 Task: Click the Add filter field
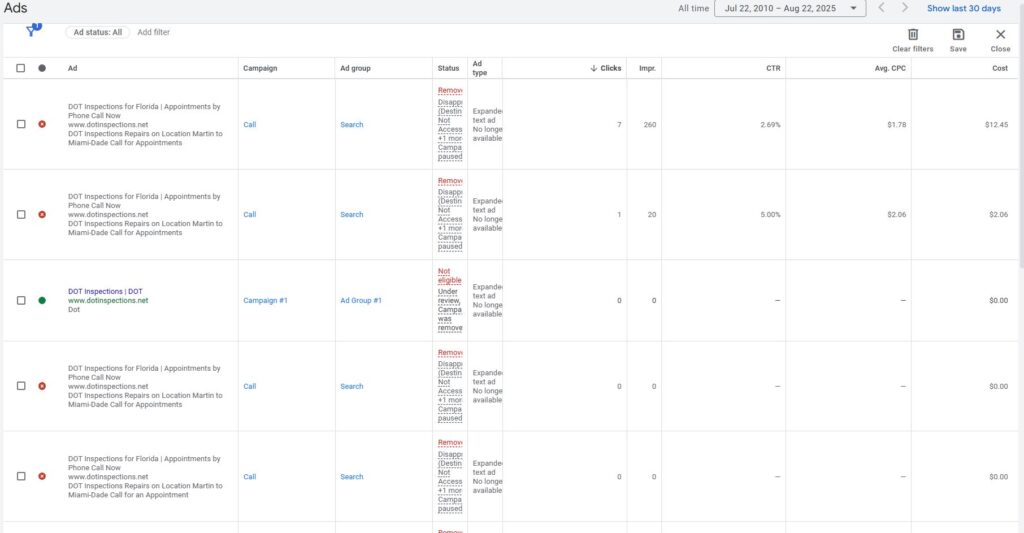pyautogui.click(x=153, y=32)
